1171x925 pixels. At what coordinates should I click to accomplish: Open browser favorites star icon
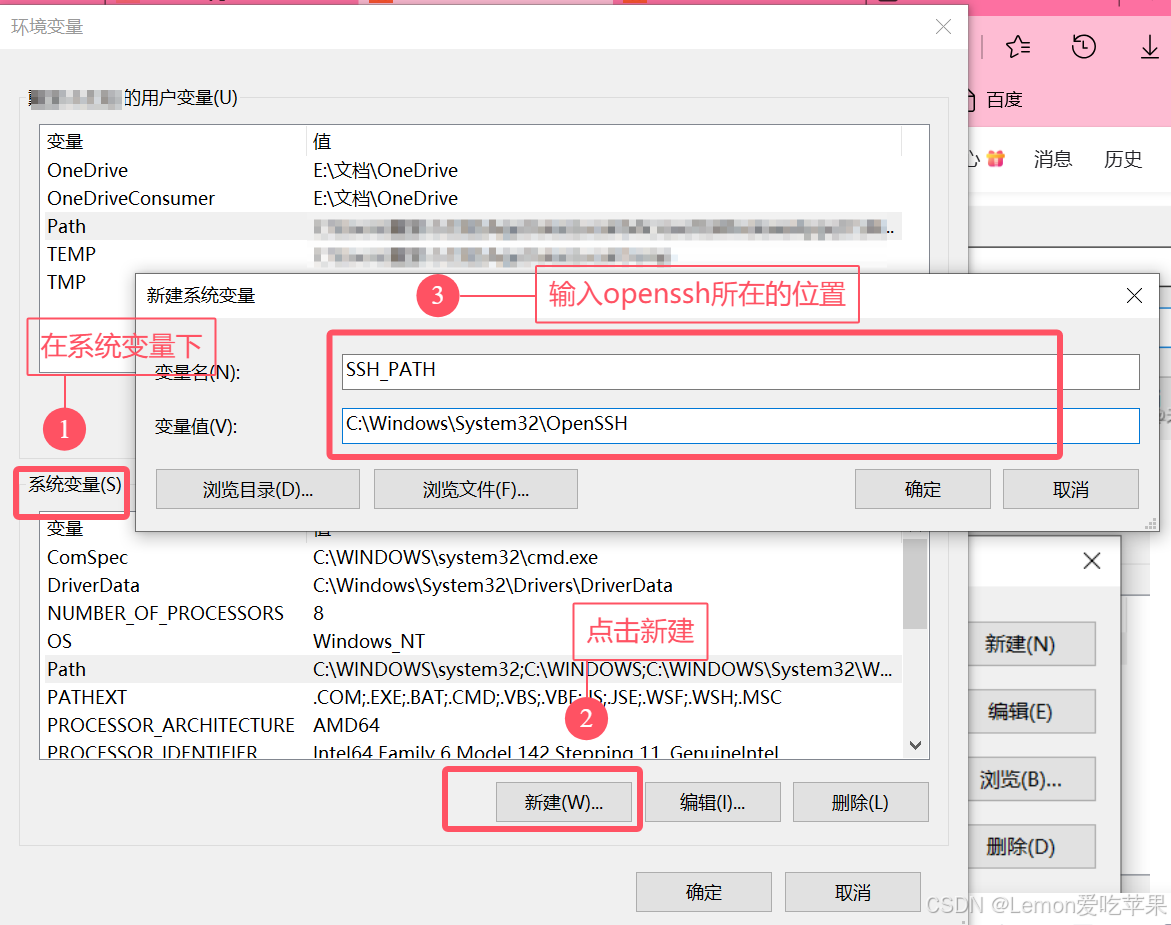[x=1017, y=47]
